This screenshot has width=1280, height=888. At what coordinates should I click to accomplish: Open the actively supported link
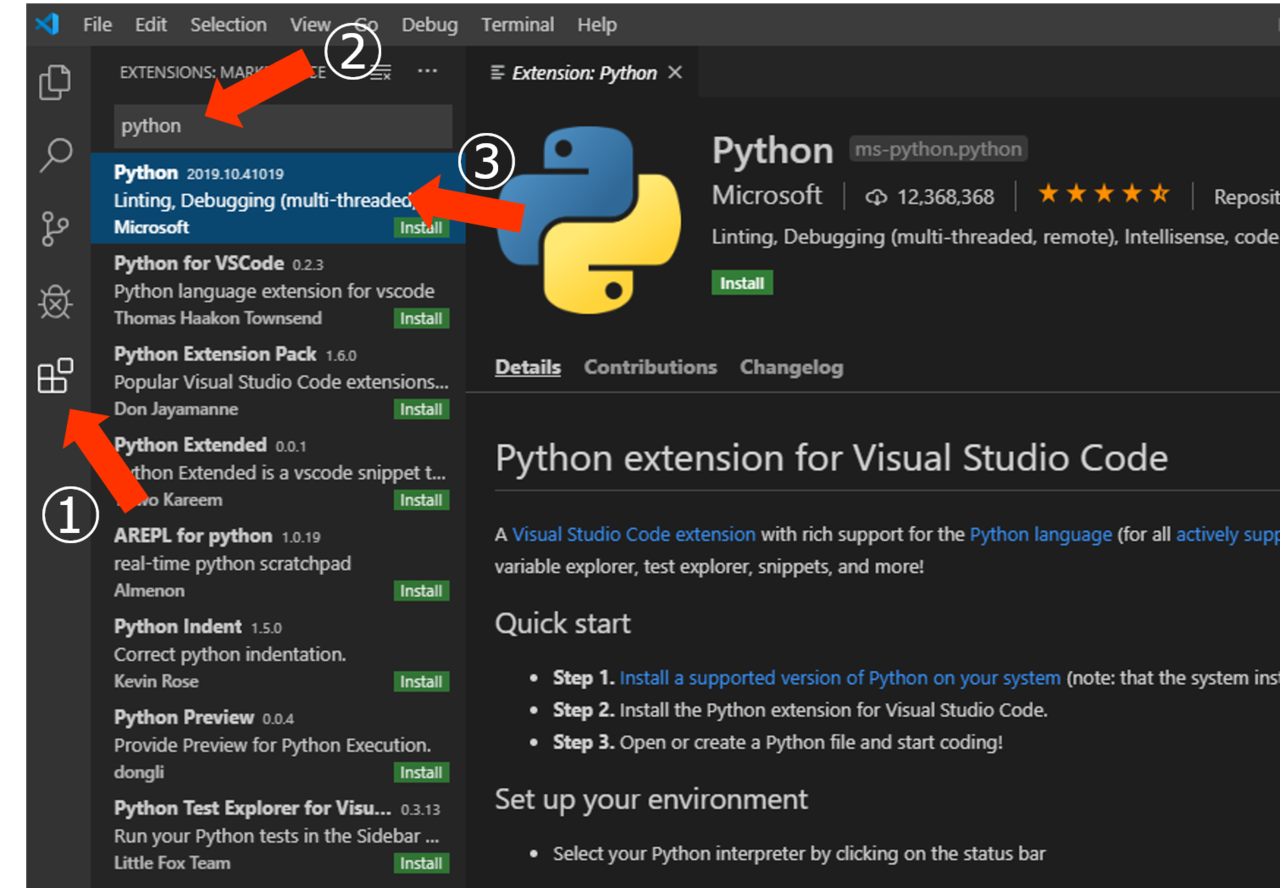1228,535
